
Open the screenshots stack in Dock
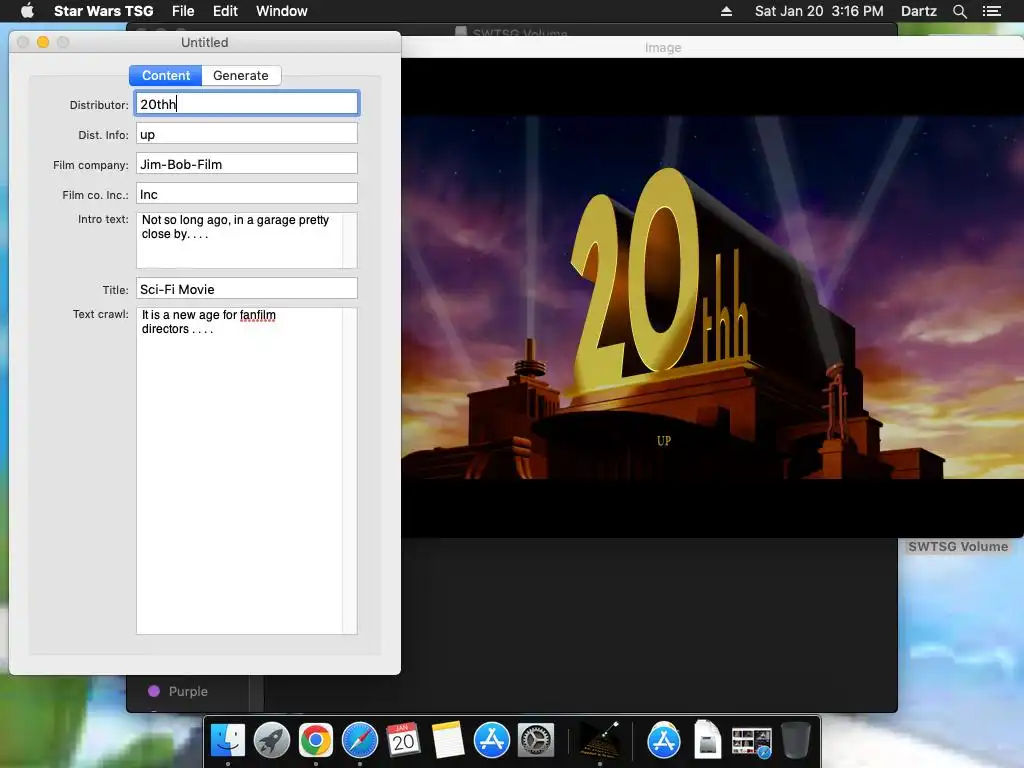[x=752, y=742]
